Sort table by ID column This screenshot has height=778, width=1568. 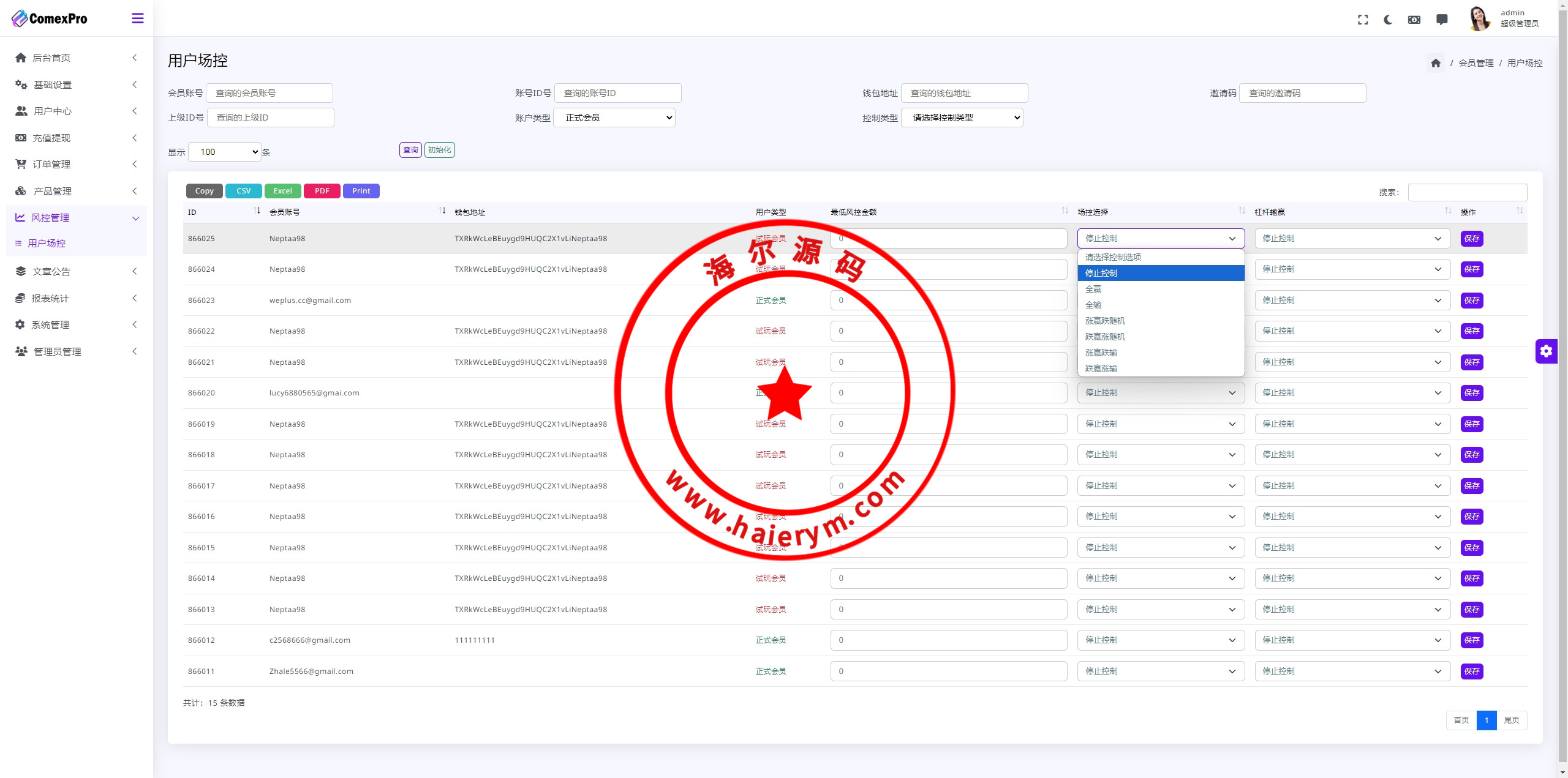[257, 211]
